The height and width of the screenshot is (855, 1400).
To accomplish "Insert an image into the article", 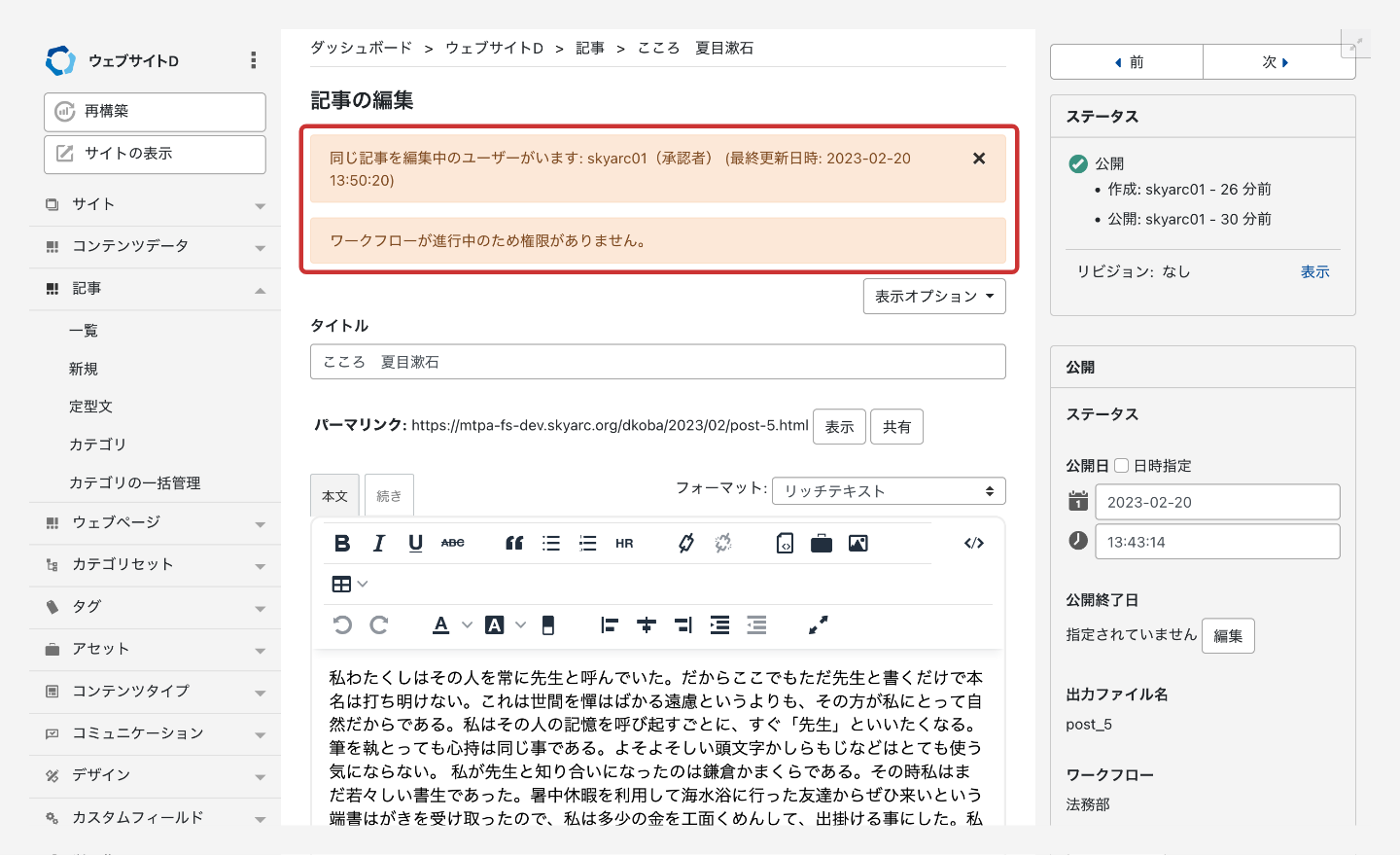I will coord(857,544).
